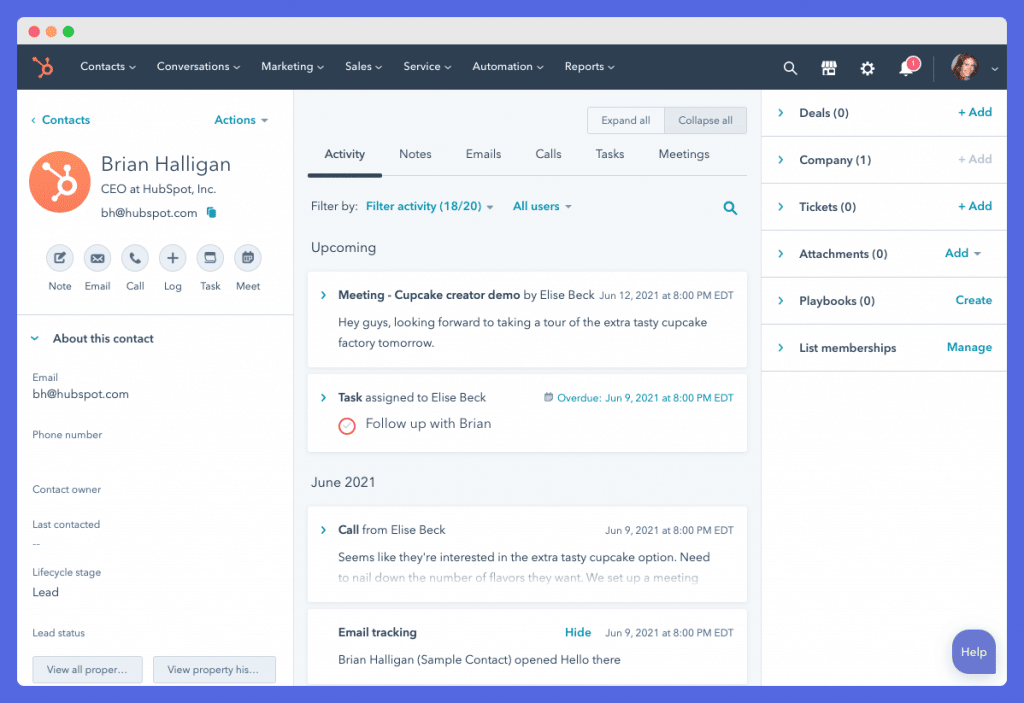1024x703 pixels.
Task: Add a new deal
Action: click(974, 112)
